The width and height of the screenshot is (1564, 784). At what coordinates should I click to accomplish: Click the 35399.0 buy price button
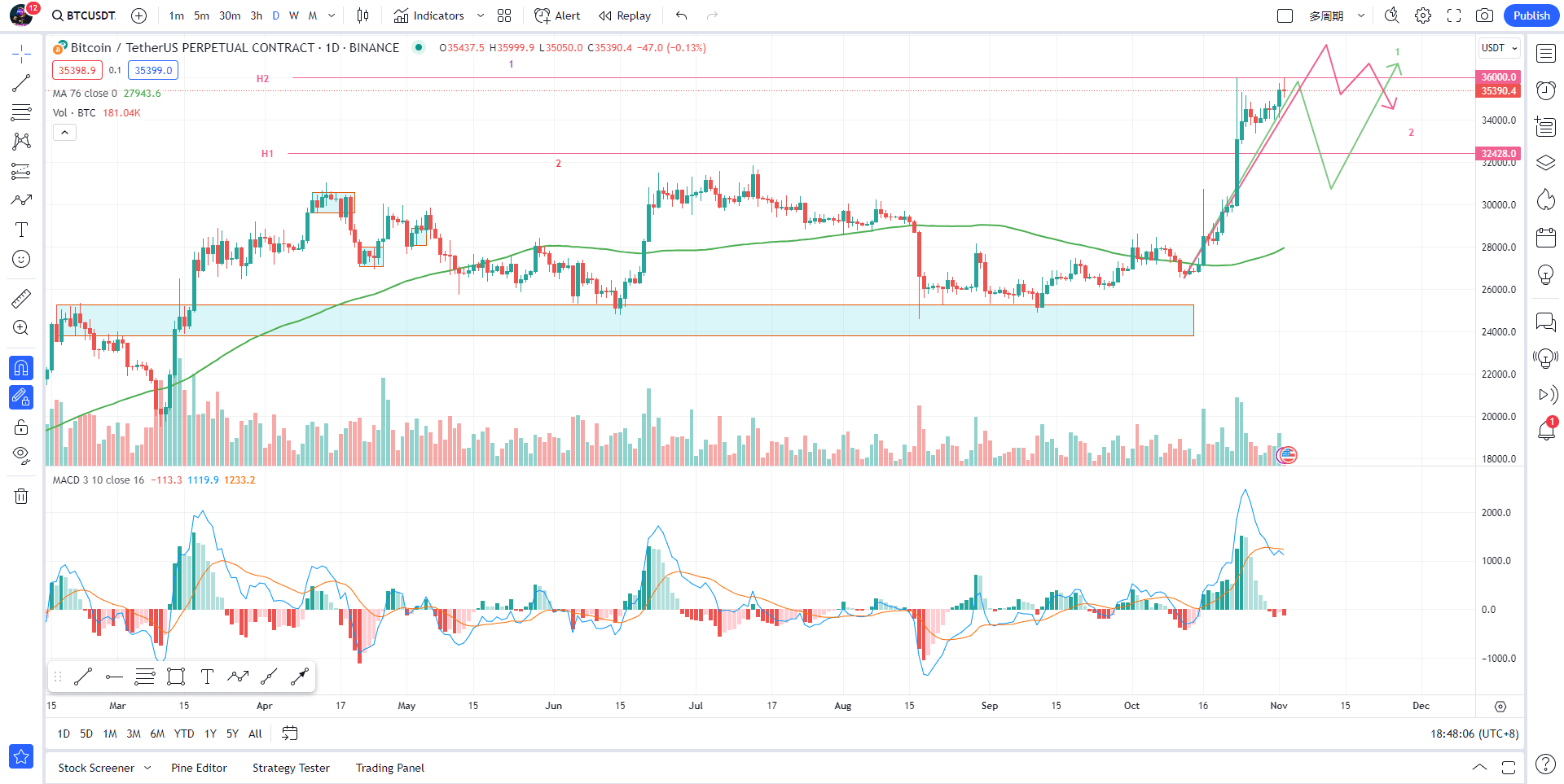[x=153, y=70]
